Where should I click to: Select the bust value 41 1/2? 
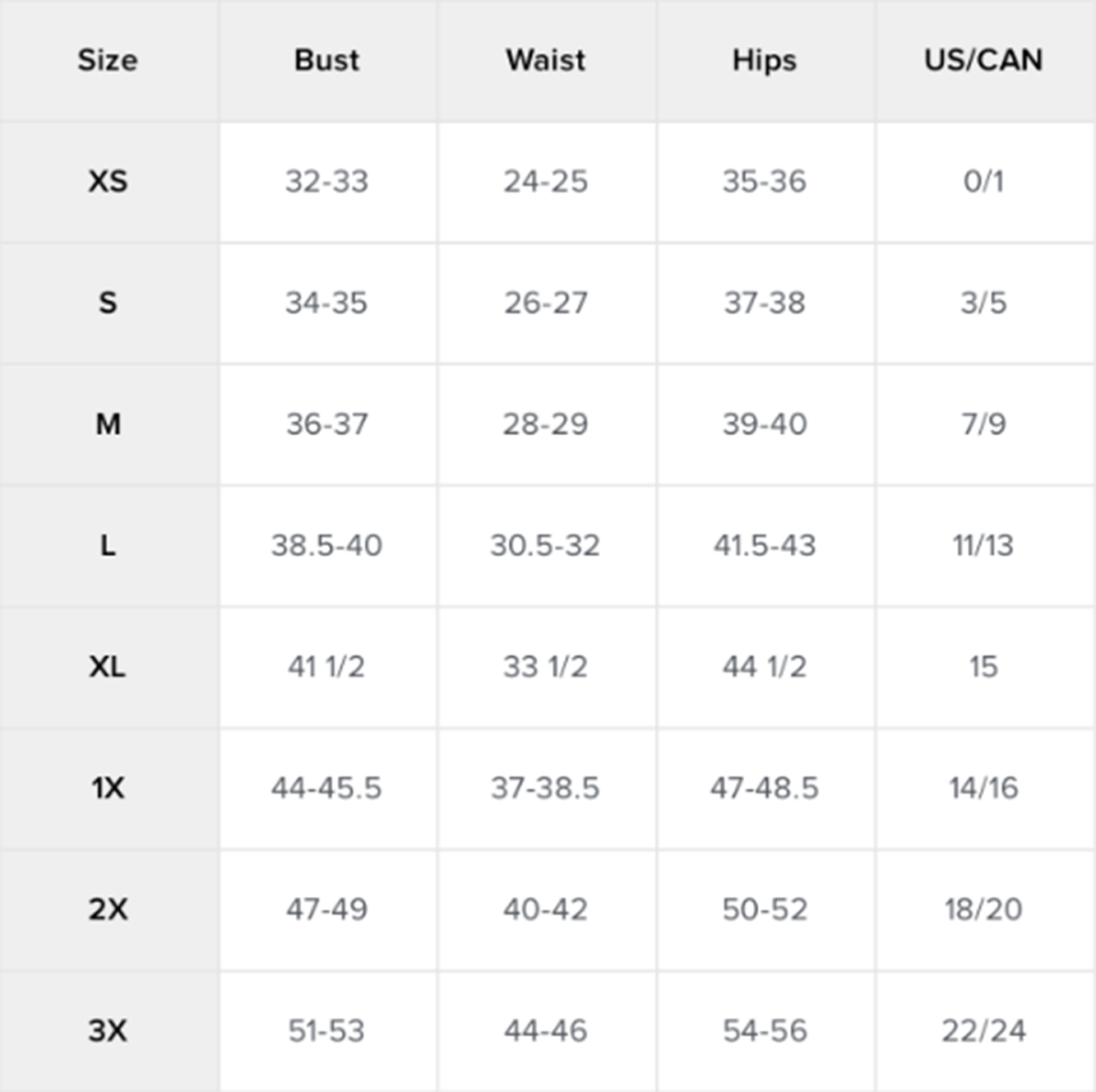(x=326, y=667)
